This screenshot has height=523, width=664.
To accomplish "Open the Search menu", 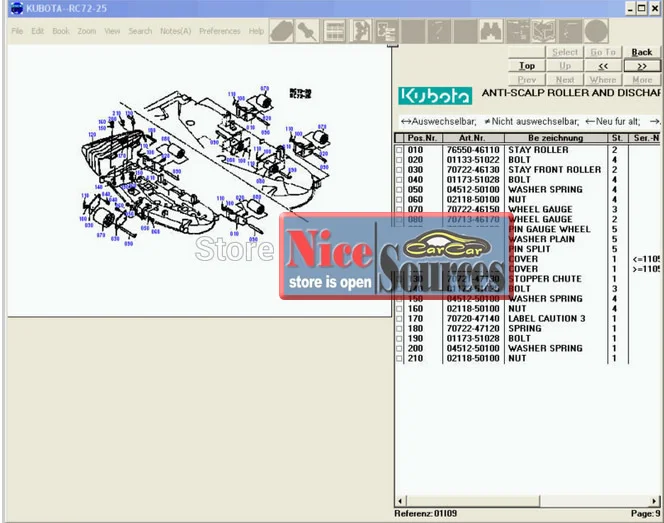I will click(140, 31).
